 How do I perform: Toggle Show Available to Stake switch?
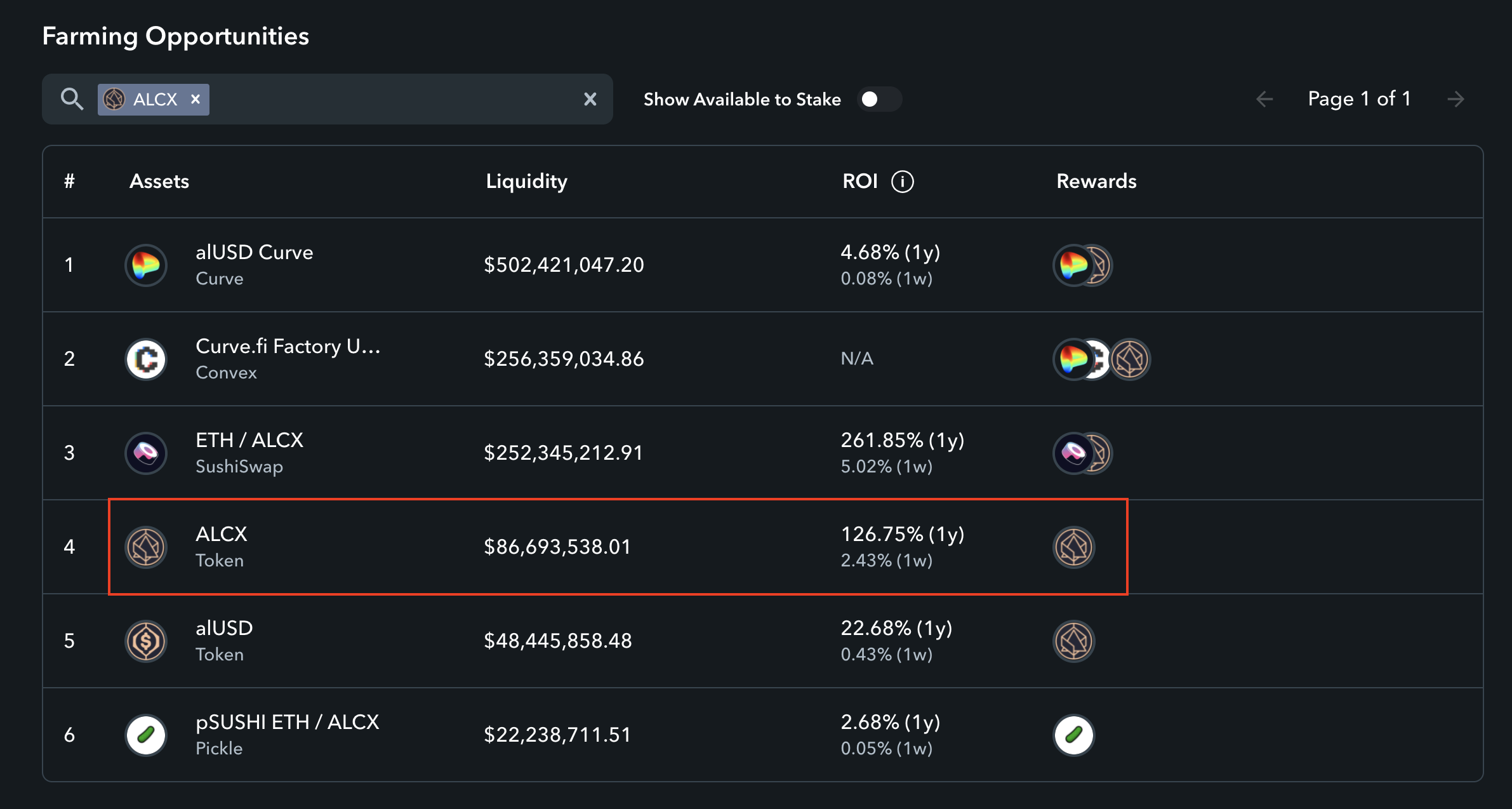click(x=879, y=99)
